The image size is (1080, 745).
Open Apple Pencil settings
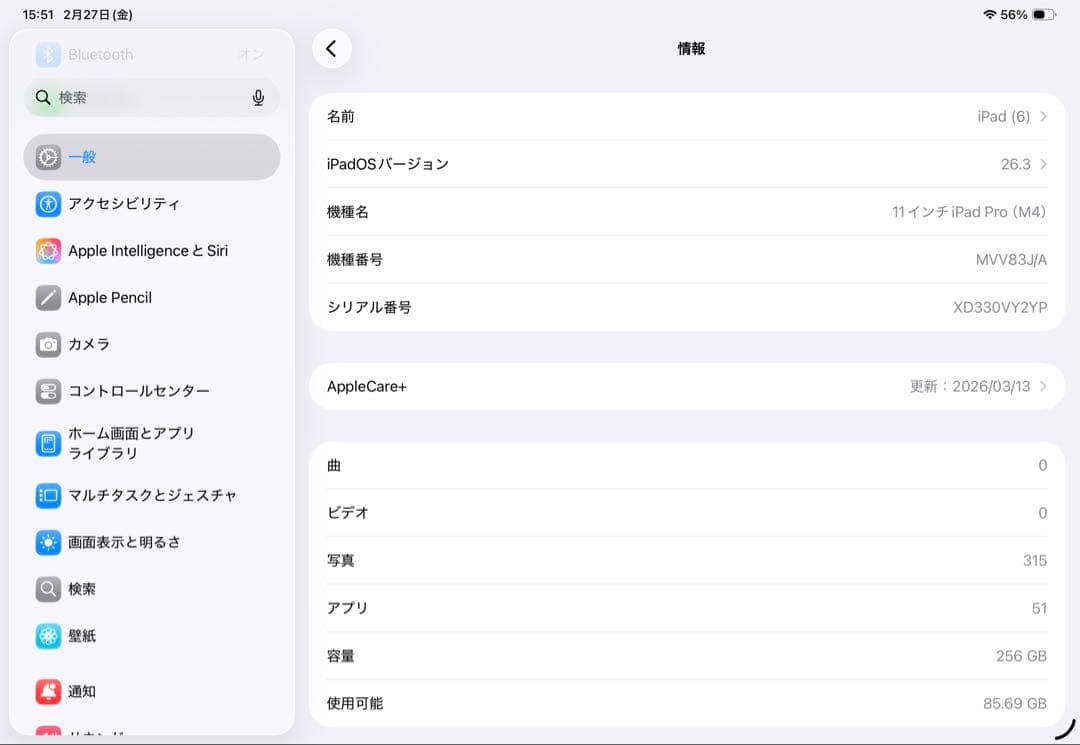tap(152, 297)
